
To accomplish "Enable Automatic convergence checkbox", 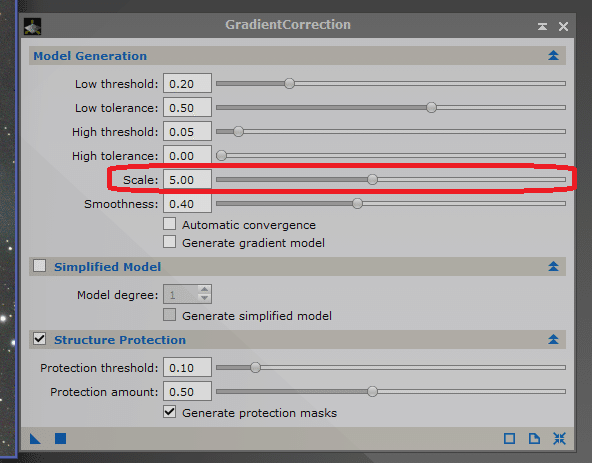I will [170, 224].
